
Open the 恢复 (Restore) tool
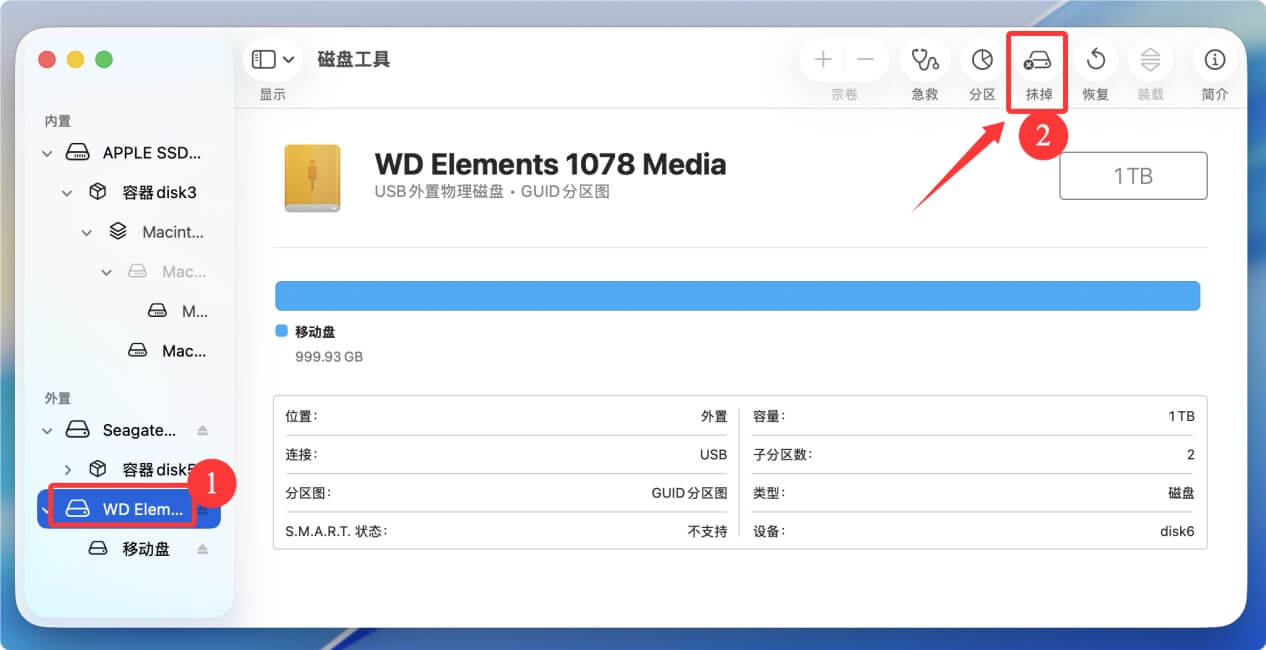[x=1095, y=60]
